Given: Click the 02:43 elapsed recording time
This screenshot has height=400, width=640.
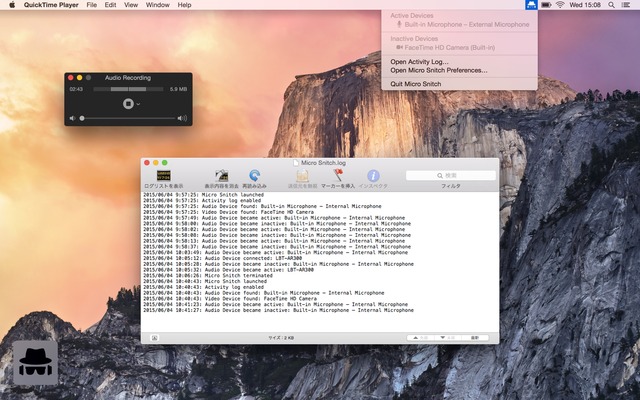Looking at the screenshot, I should coord(76,89).
